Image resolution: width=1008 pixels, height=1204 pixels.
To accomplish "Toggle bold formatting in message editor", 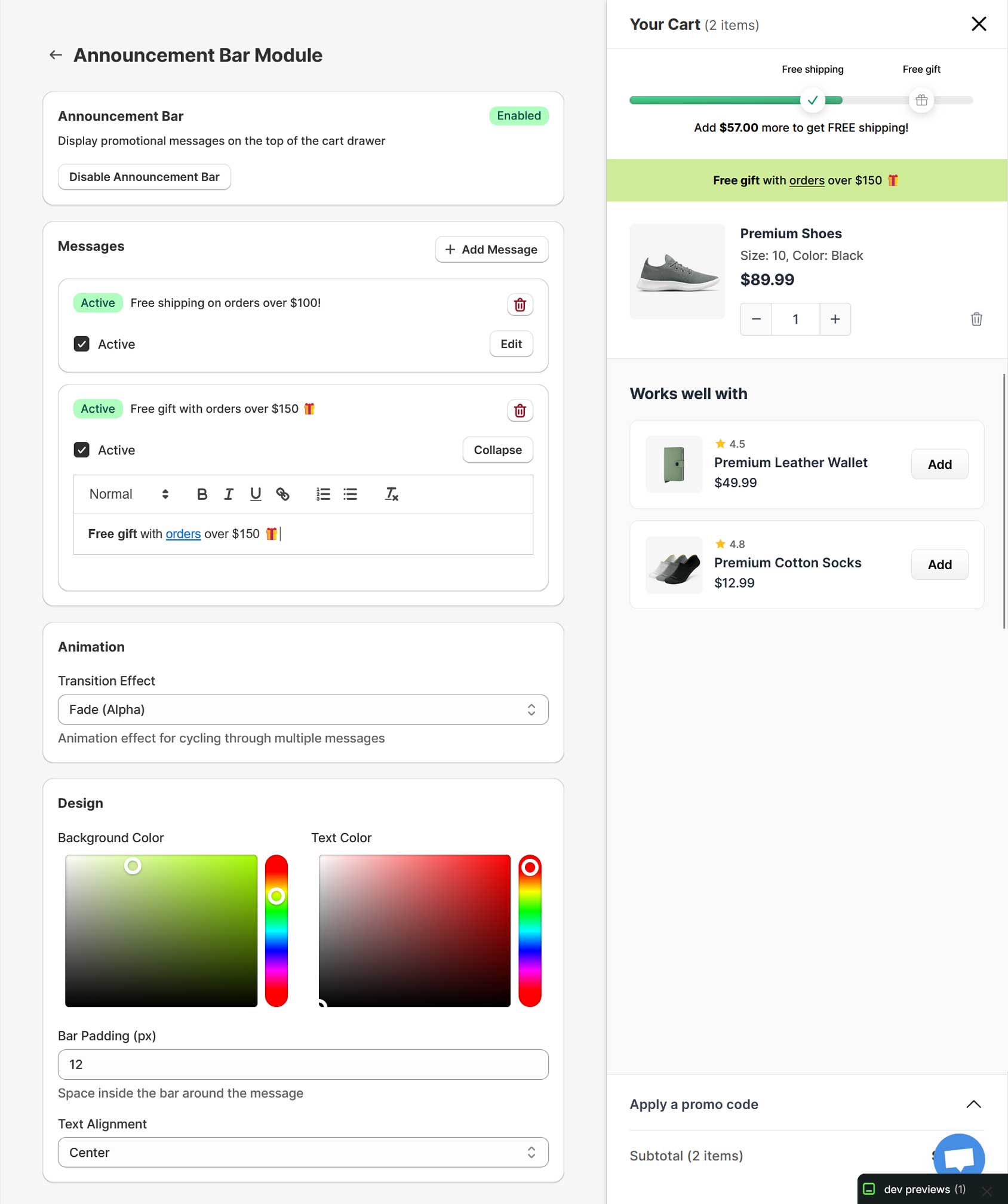I will point(202,494).
